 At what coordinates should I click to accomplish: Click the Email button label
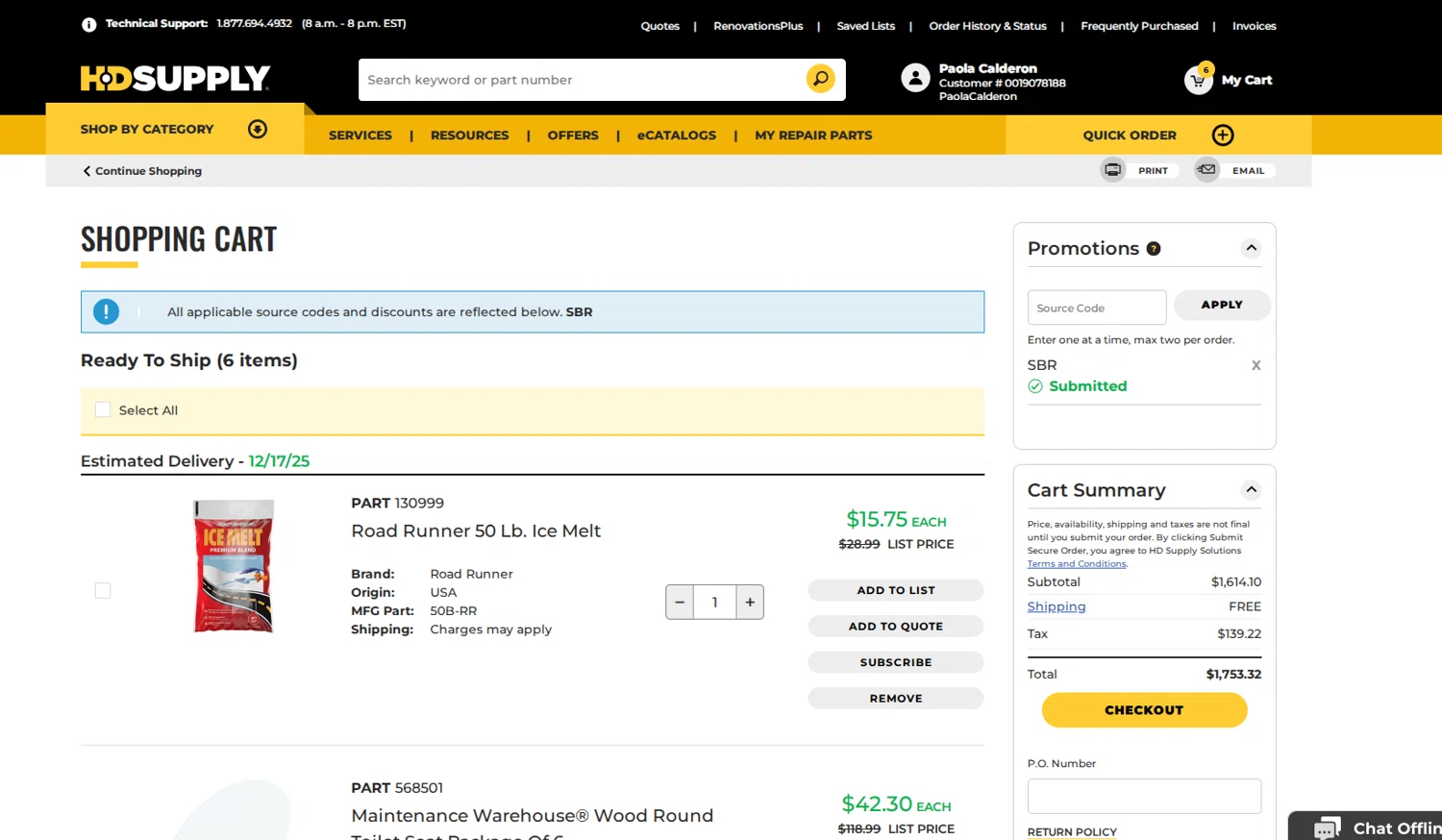click(1249, 171)
